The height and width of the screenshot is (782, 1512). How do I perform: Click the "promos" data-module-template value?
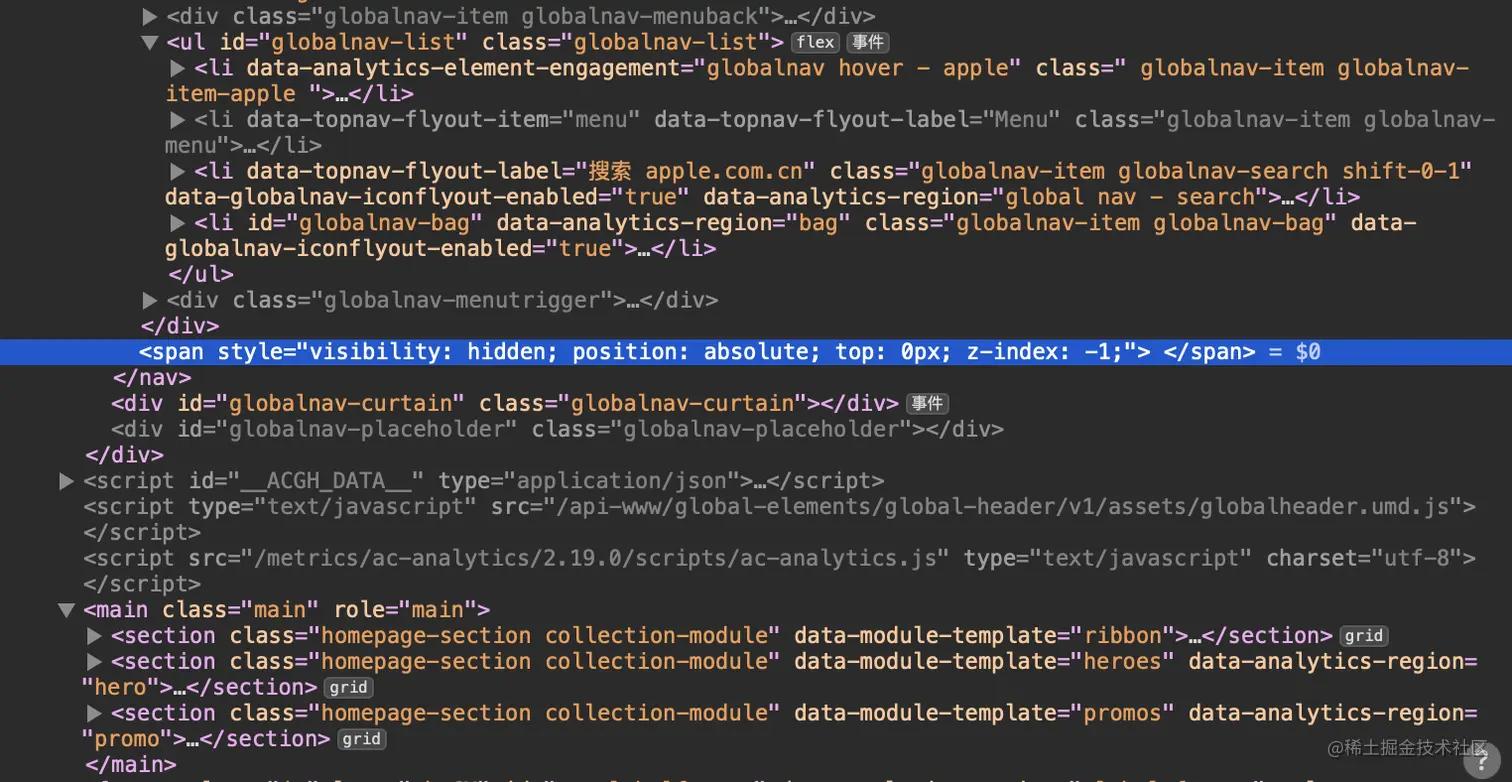1123,713
